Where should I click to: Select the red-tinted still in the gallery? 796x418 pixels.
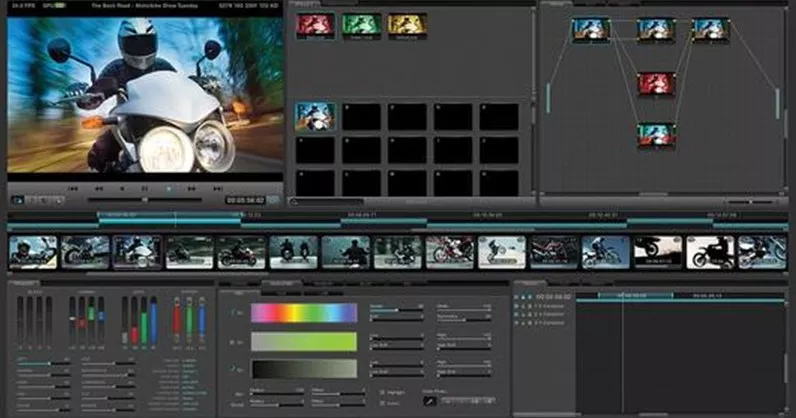(x=315, y=25)
